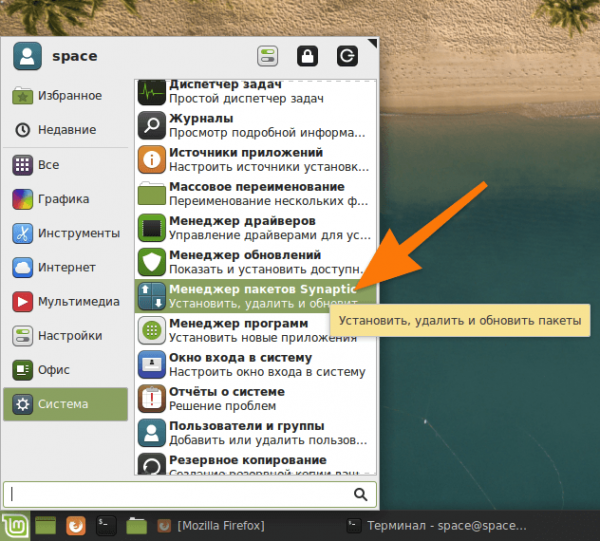Open file manager folder in taskbar
The image size is (600, 541).
coord(137,526)
